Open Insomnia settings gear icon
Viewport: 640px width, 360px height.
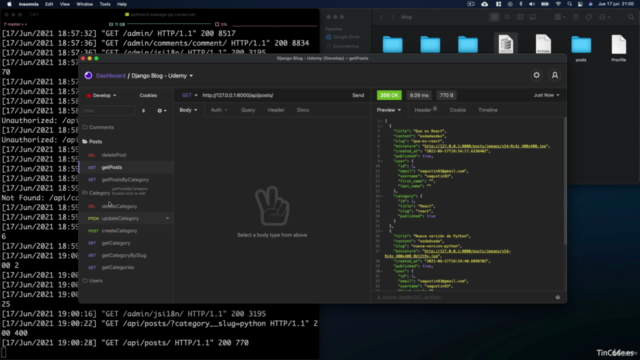536,75
